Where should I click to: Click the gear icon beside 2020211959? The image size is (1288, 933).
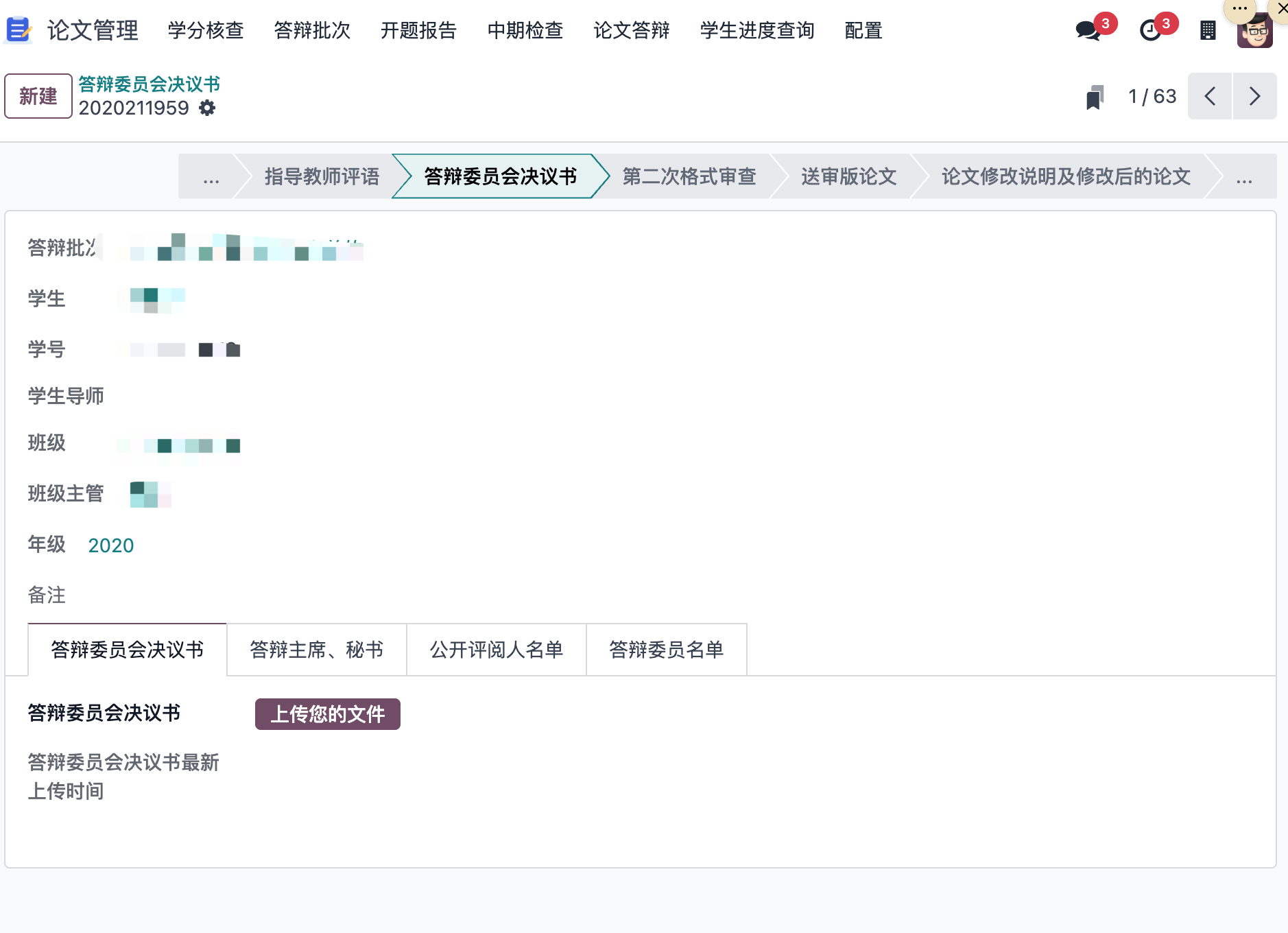click(x=207, y=108)
